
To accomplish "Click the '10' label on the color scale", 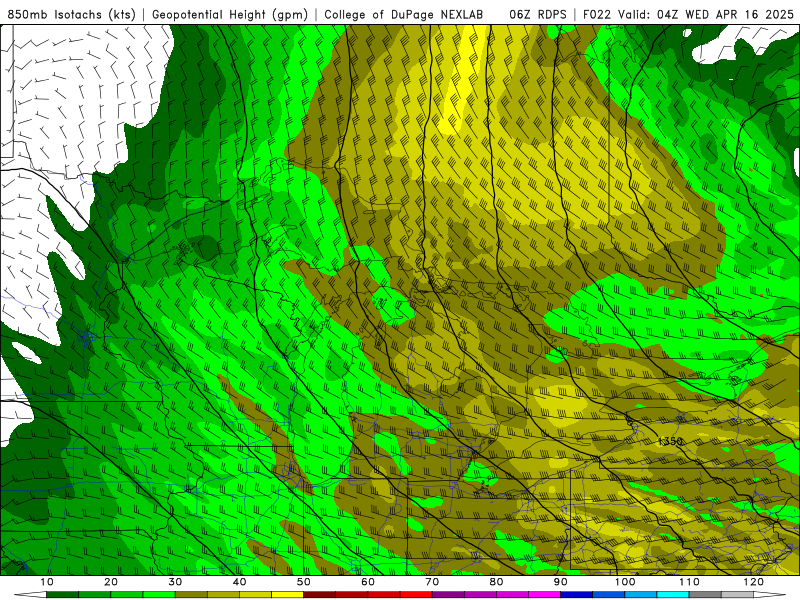I will coord(47,582).
